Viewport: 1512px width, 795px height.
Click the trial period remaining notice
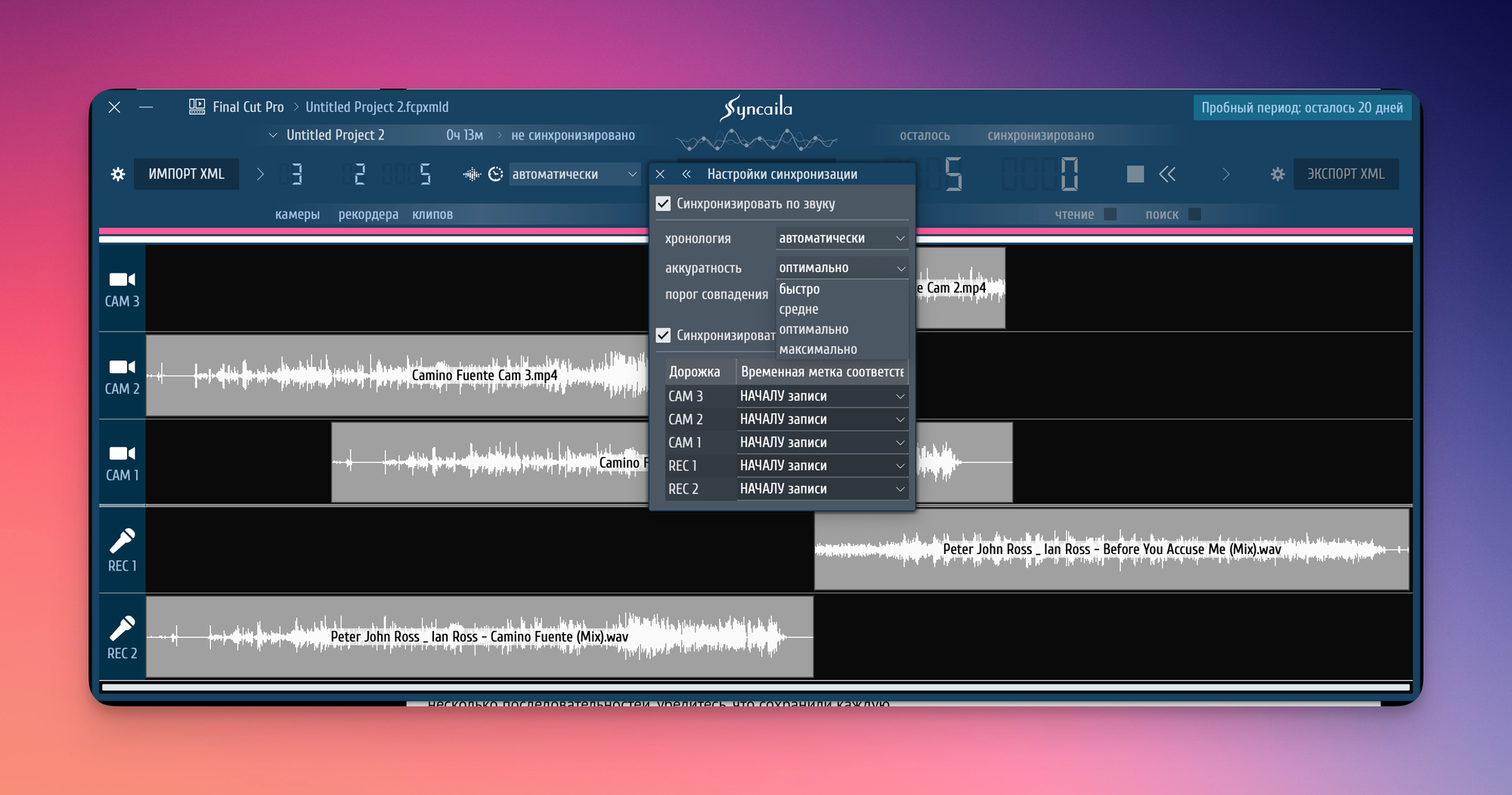point(1302,108)
